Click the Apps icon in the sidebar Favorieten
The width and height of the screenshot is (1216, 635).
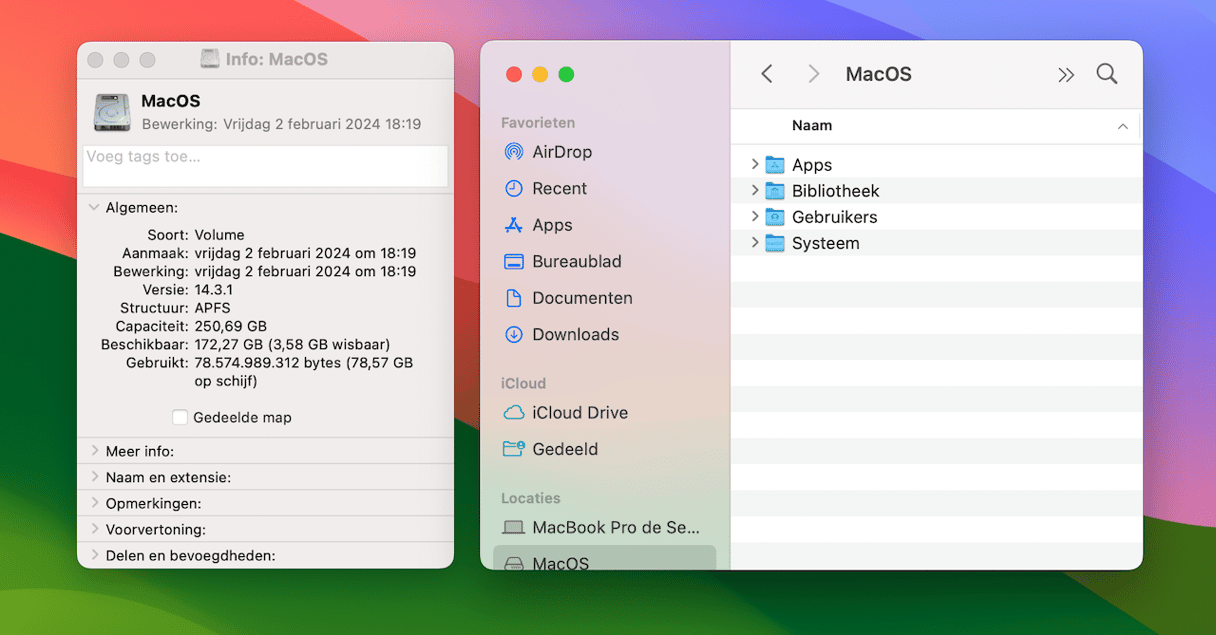pos(513,225)
